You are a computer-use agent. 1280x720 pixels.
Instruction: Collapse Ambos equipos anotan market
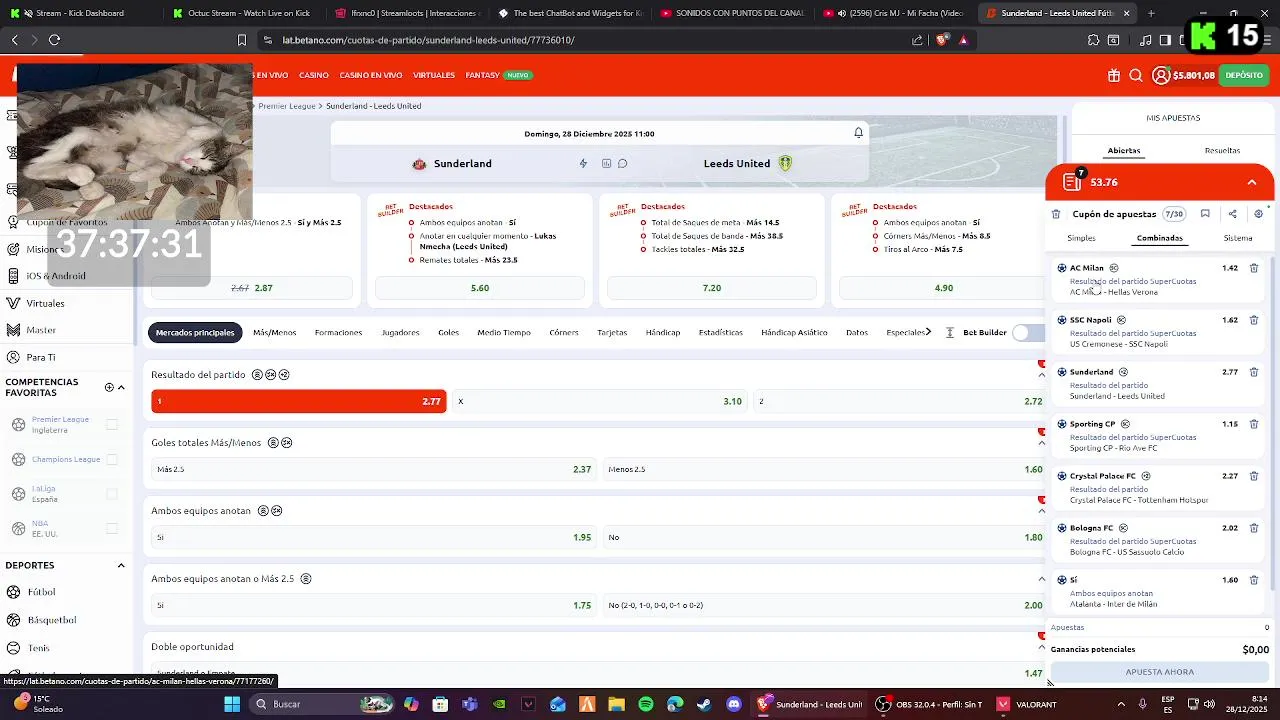click(1041, 511)
